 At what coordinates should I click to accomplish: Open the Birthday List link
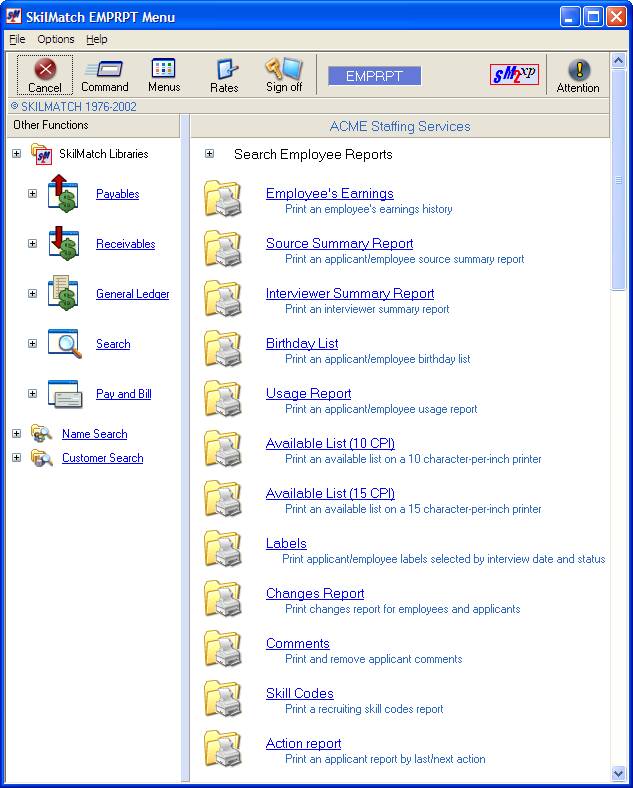click(x=302, y=343)
